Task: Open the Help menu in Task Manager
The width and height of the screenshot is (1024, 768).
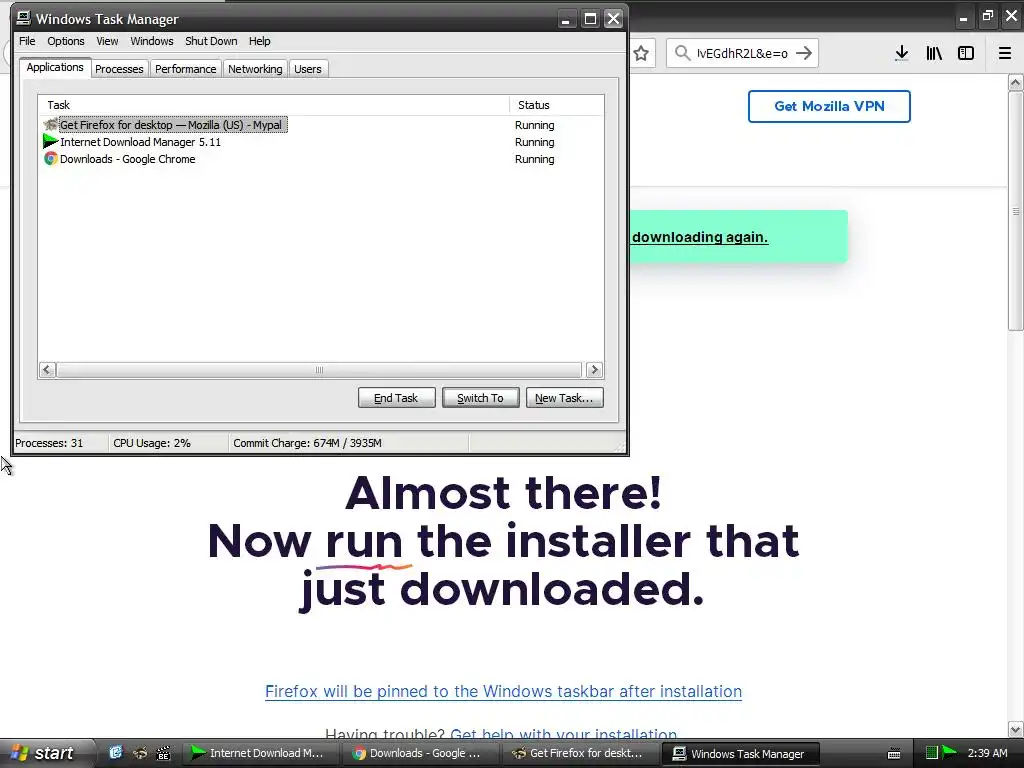Action: click(259, 41)
